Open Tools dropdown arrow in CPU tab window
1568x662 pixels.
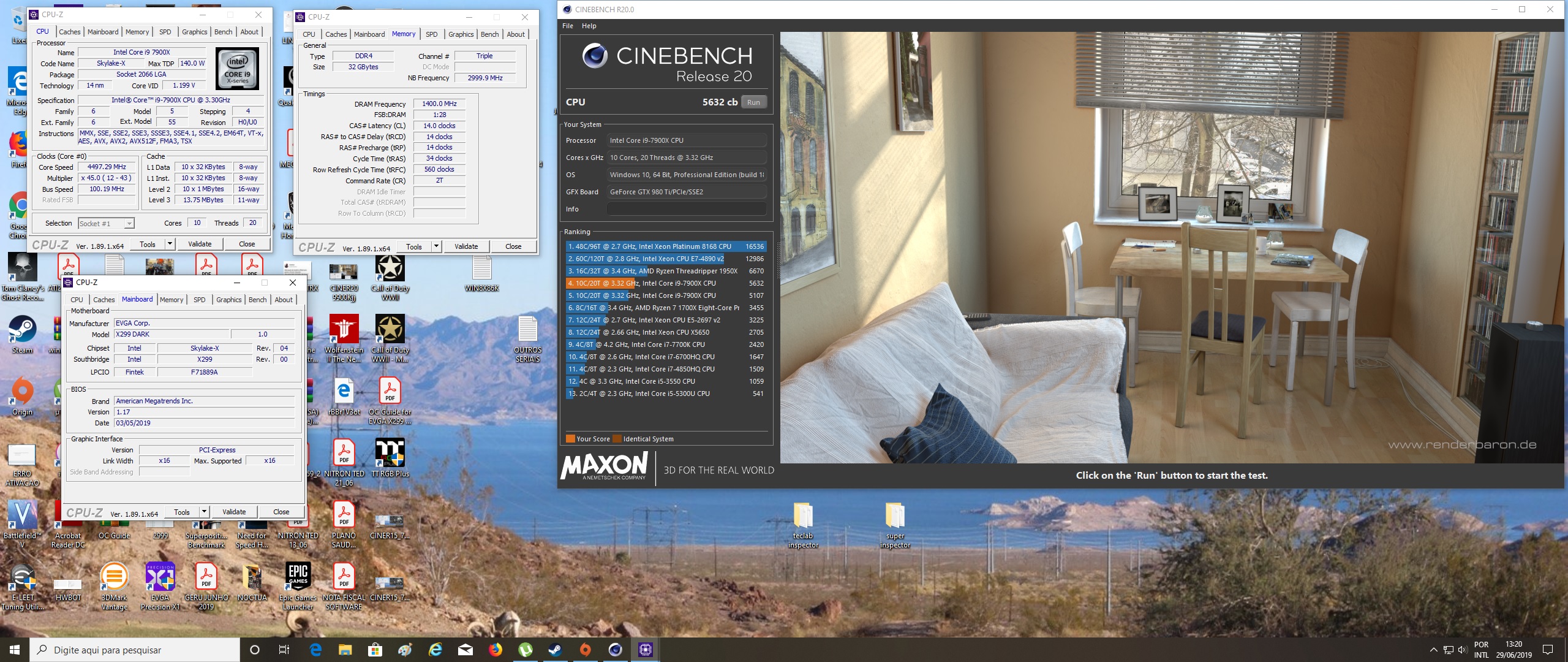170,244
